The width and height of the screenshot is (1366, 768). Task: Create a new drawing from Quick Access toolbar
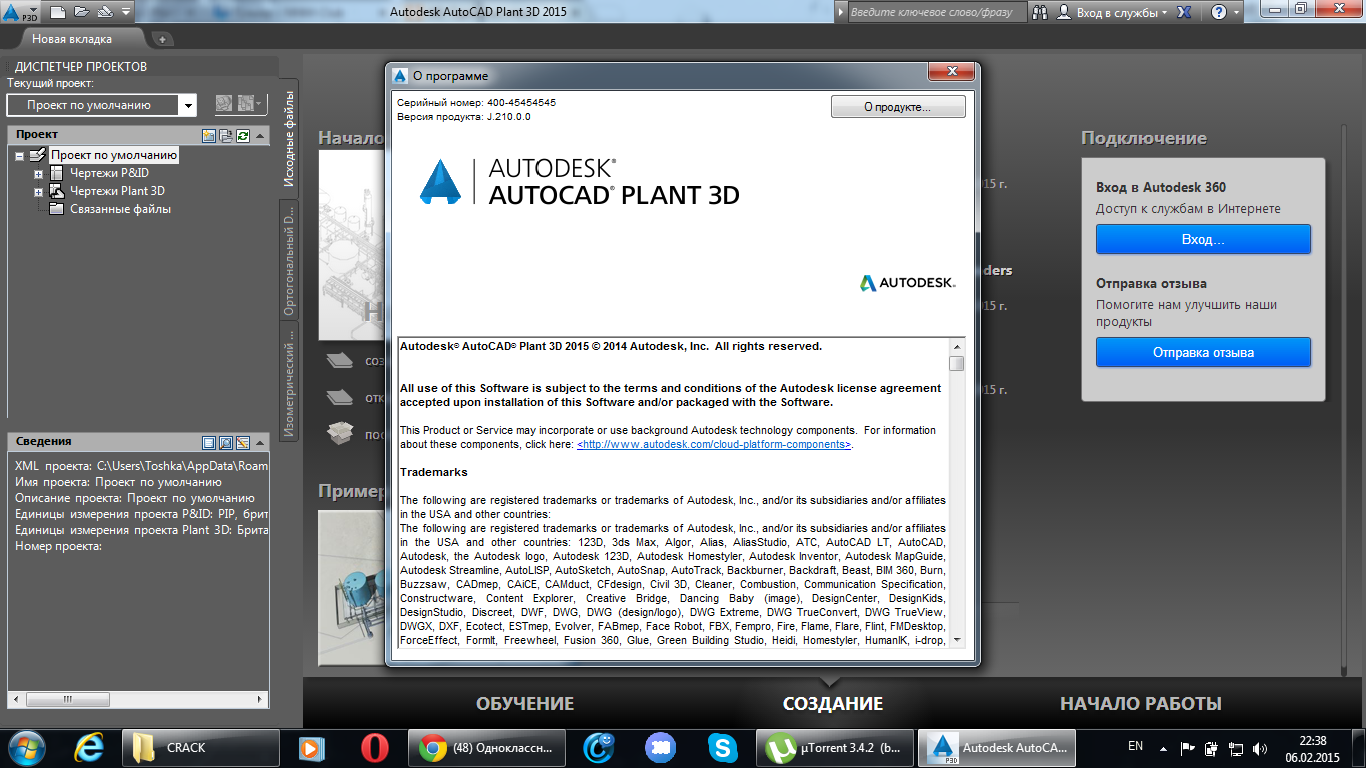point(58,12)
